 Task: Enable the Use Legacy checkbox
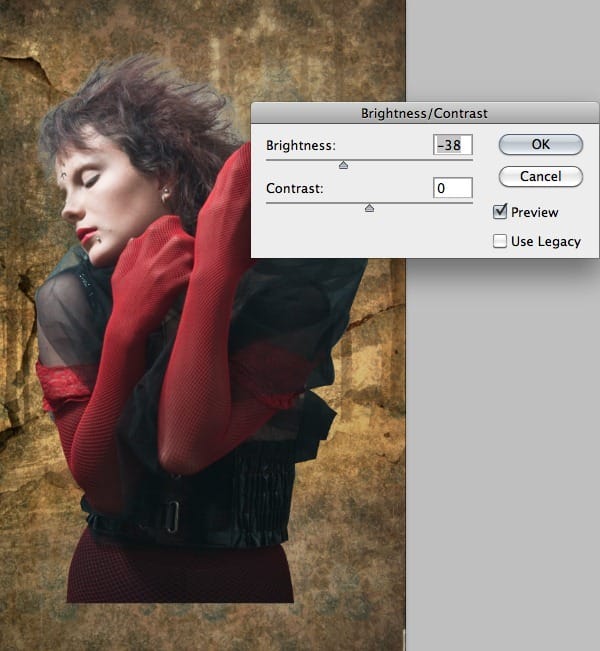500,241
